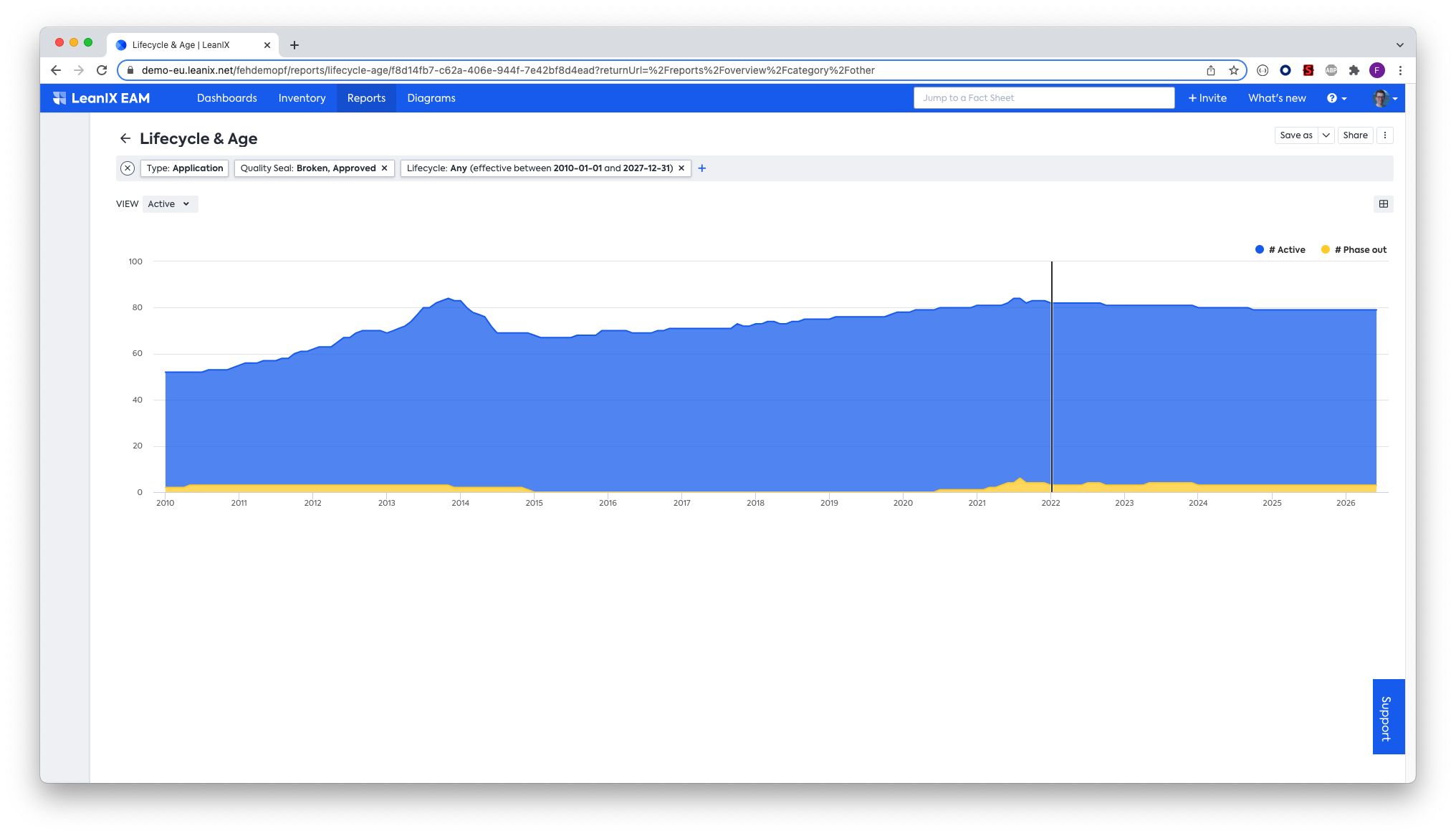
Task: Add a new filter with plus icon
Action: coord(702,168)
